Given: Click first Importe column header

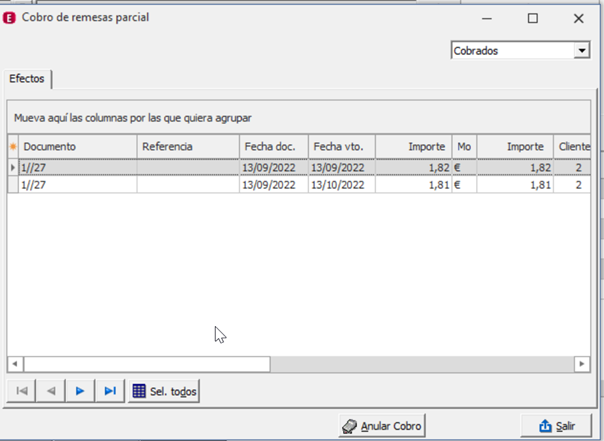Looking at the screenshot, I should [x=413, y=146].
